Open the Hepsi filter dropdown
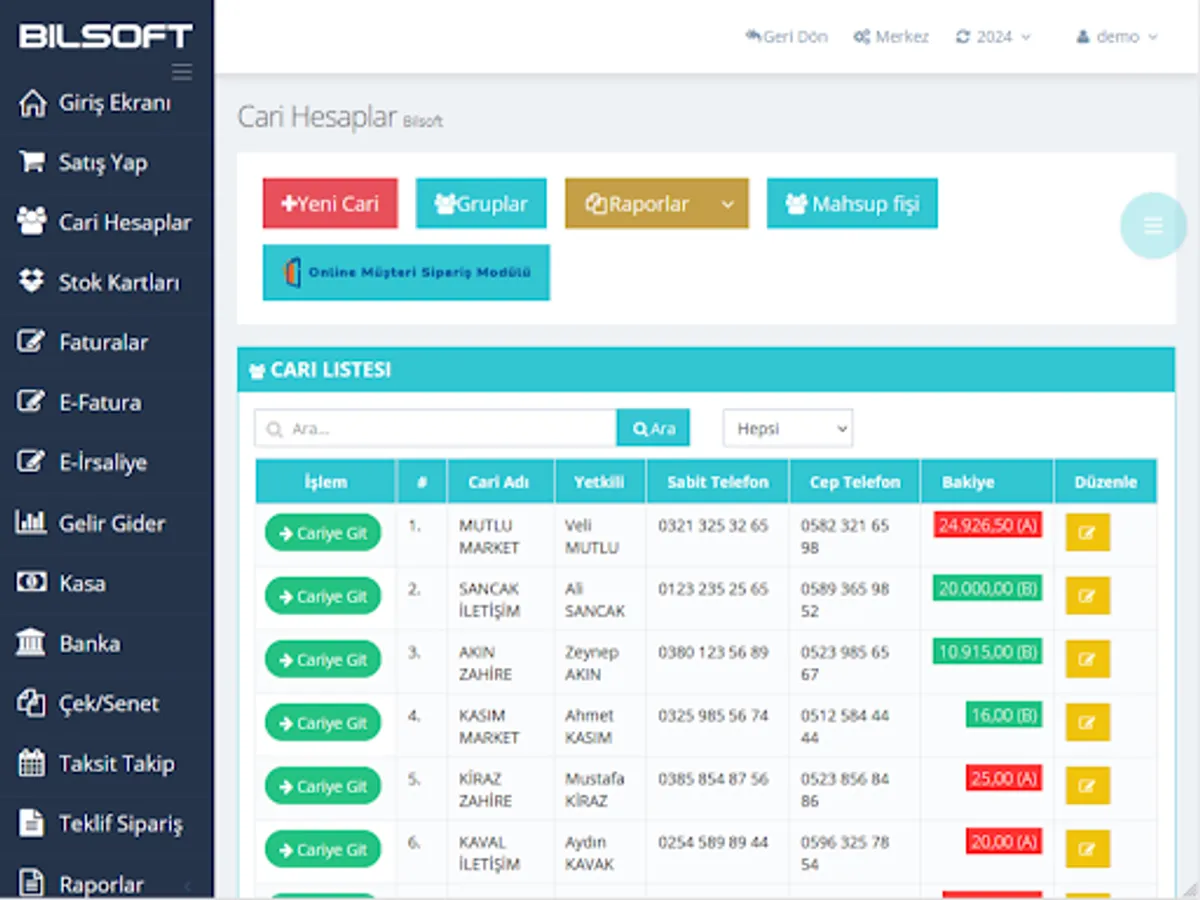 787,427
